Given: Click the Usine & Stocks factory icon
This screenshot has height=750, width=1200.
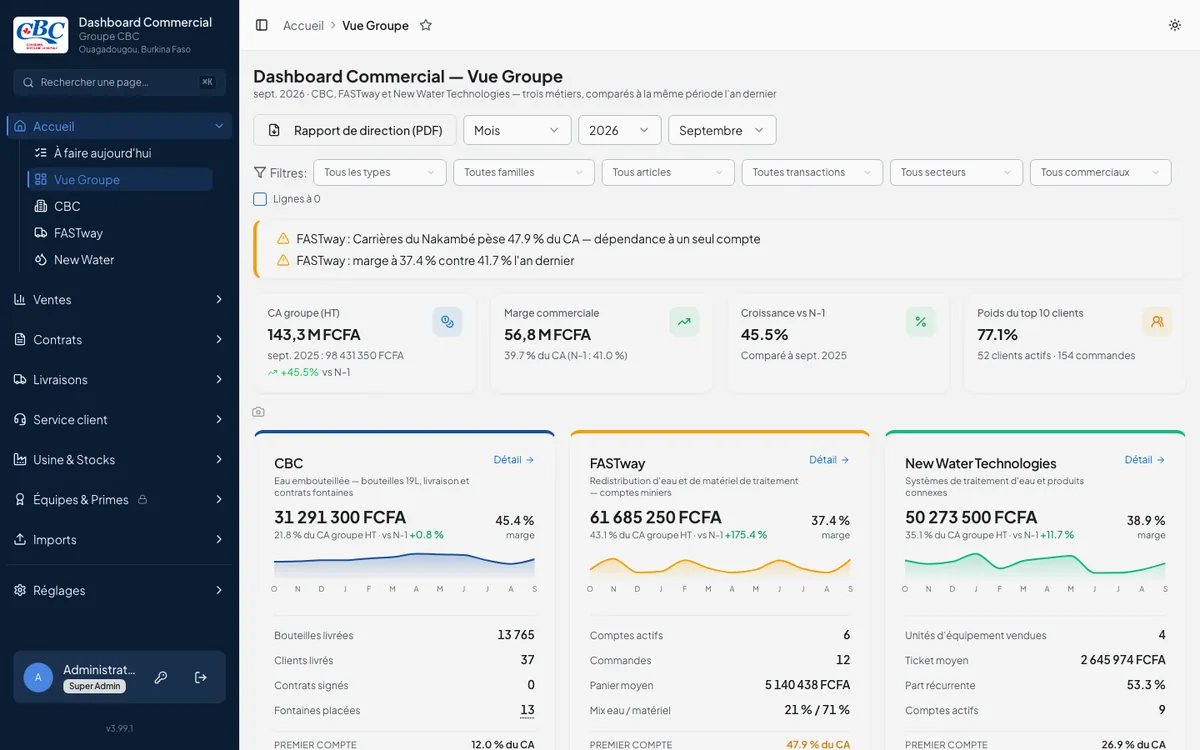Looking at the screenshot, I should point(20,459).
